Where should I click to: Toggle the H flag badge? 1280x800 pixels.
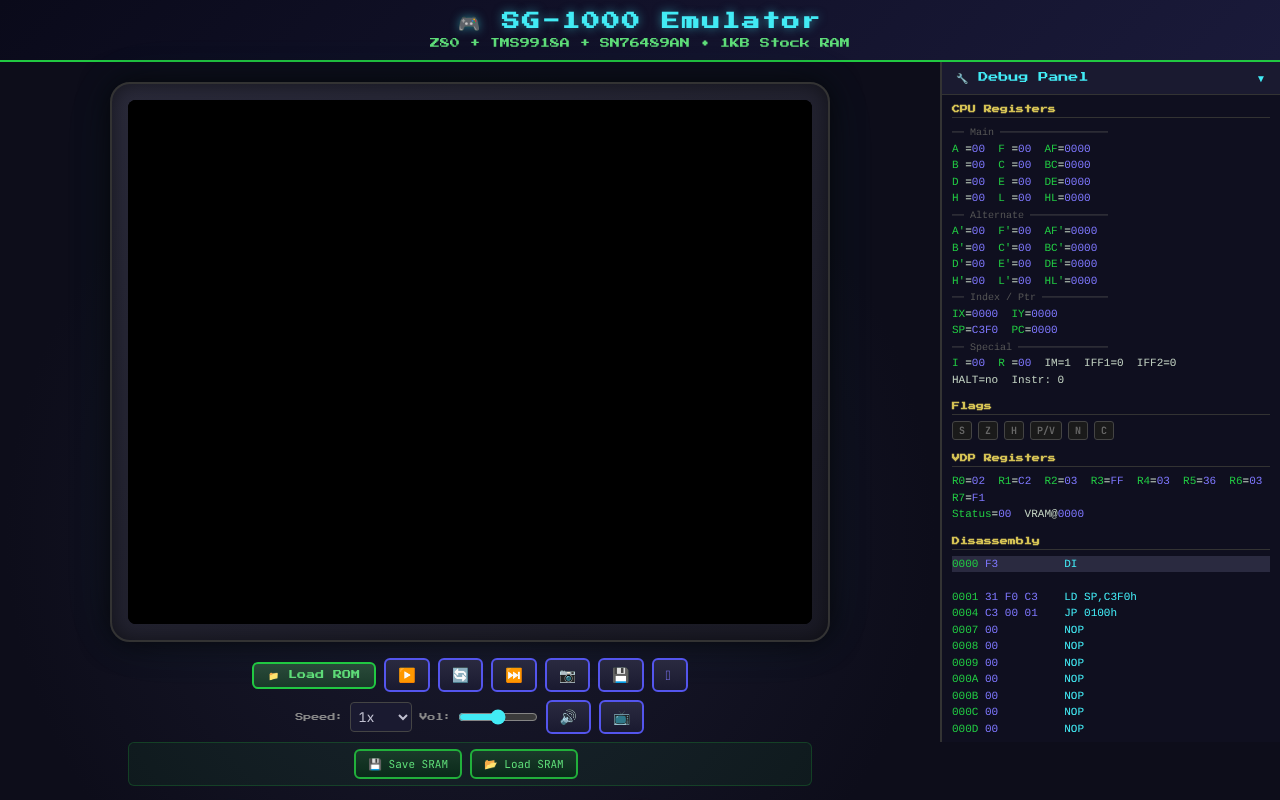[1014, 431]
